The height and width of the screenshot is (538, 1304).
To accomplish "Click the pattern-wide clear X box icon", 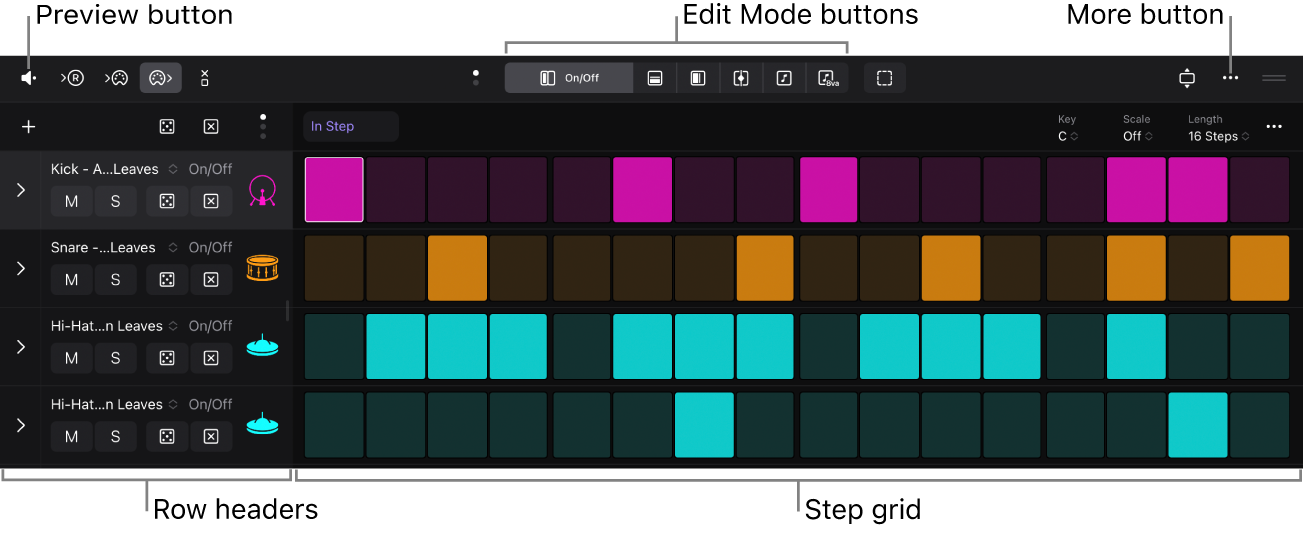I will [211, 127].
